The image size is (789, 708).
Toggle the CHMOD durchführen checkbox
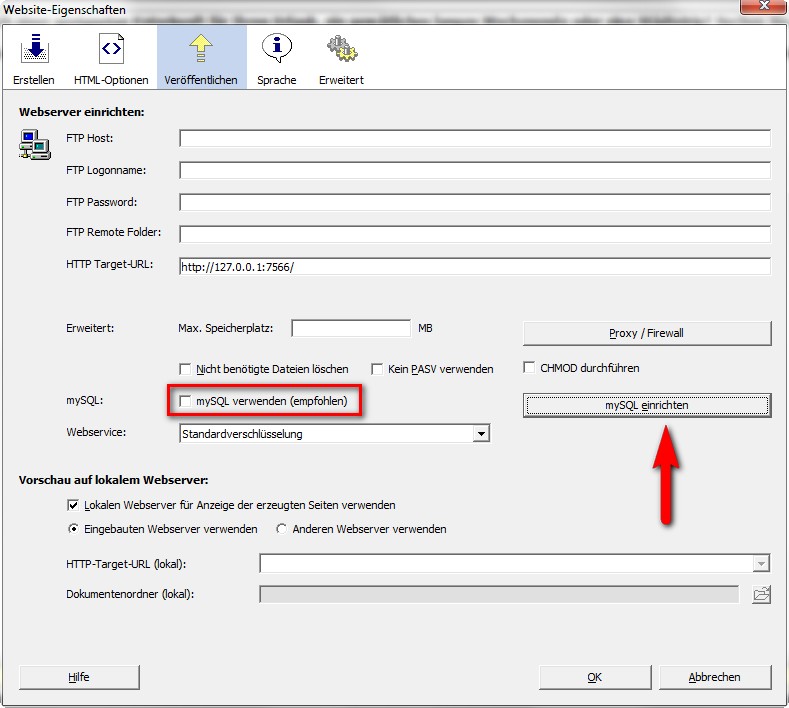[531, 367]
